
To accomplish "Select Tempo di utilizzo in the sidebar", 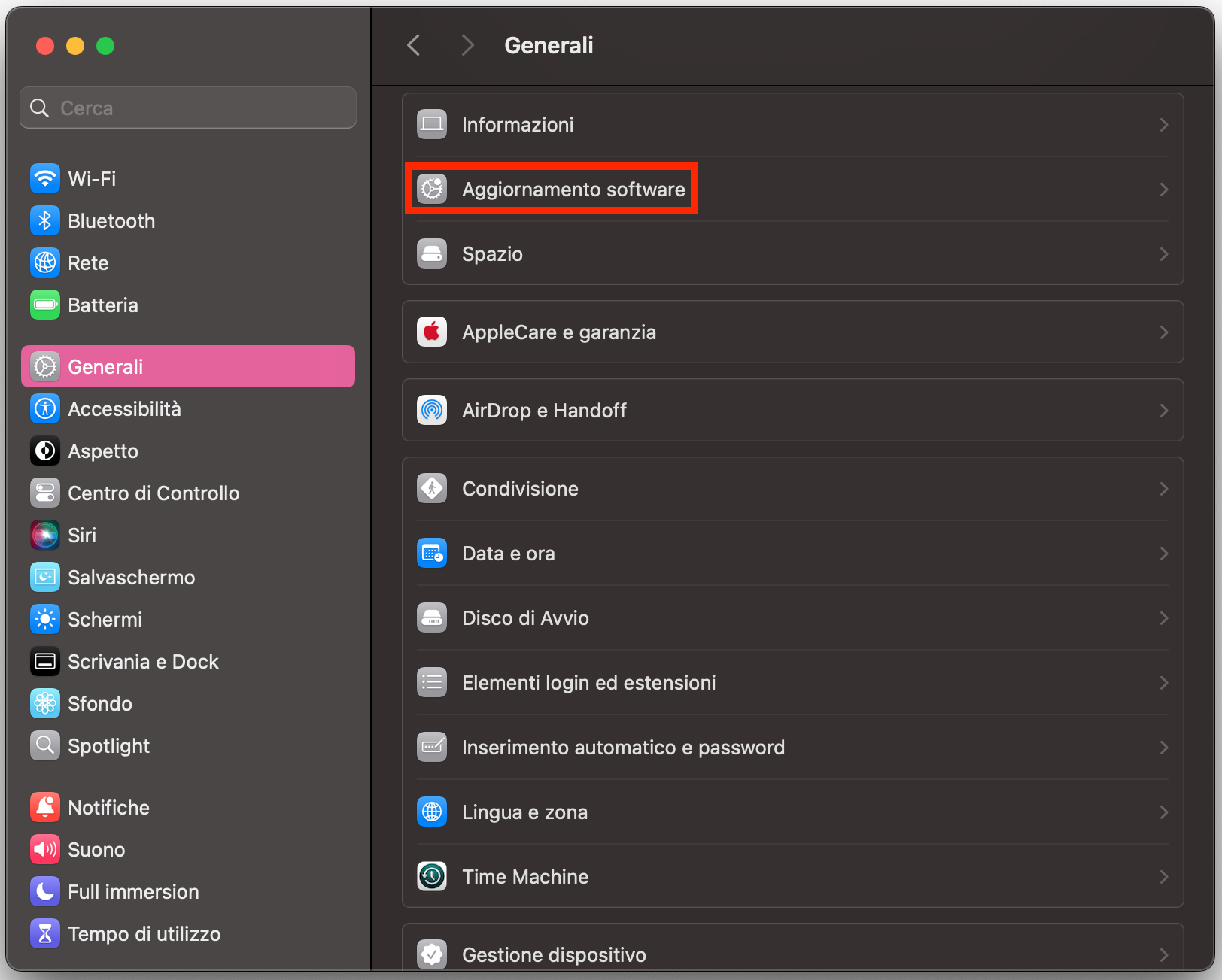I will (144, 933).
